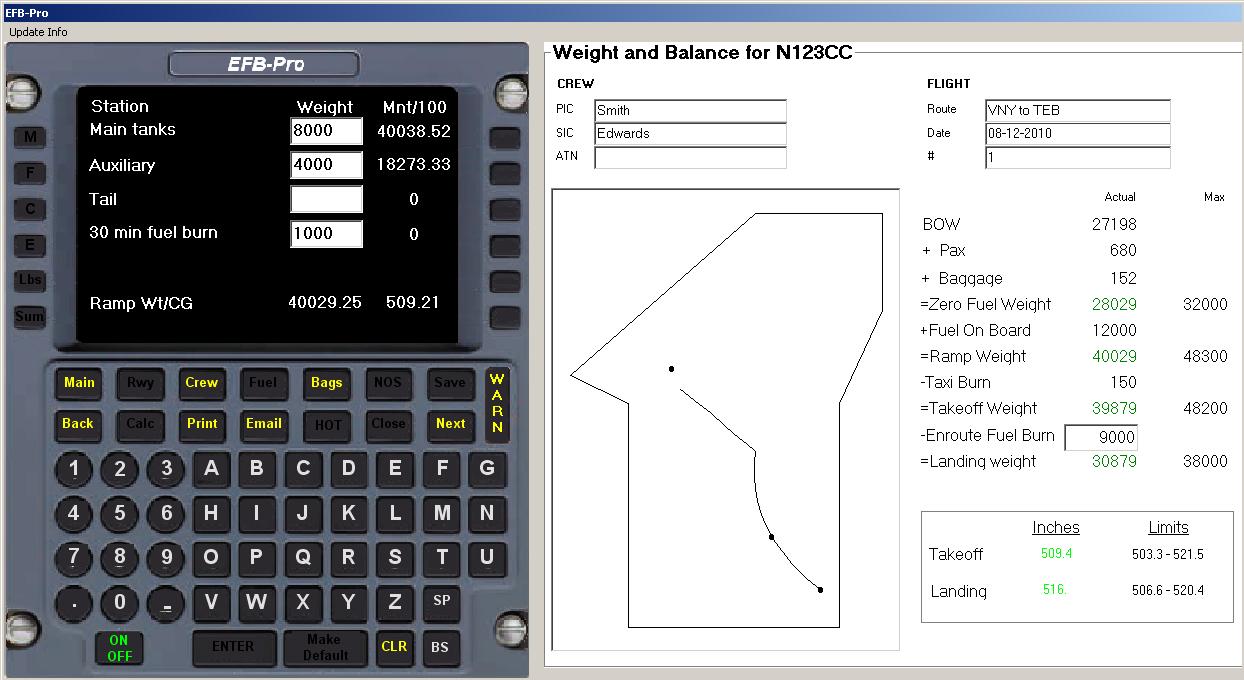Click the WARN indicator key
Screen dimensions: 1244x680
pos(497,404)
